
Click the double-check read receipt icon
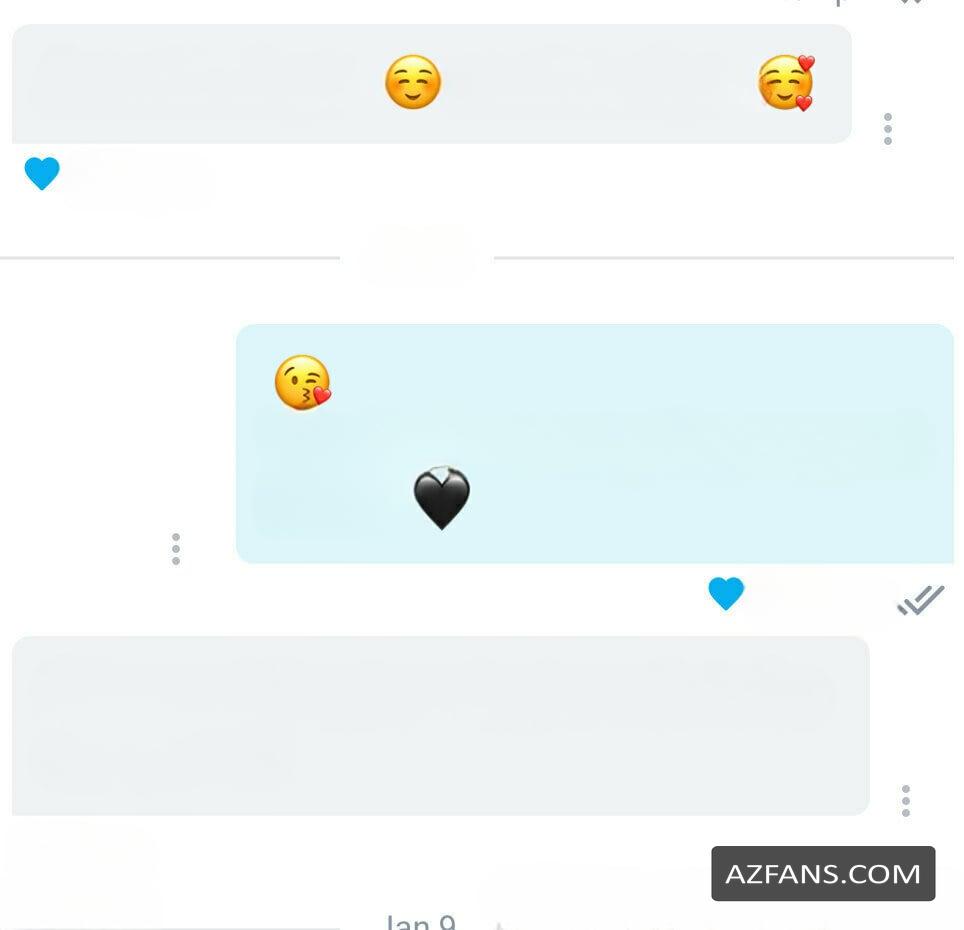[x=920, y=600]
